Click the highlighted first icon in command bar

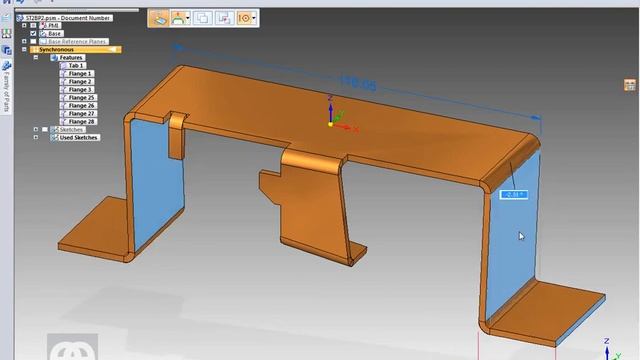[x=158, y=18]
